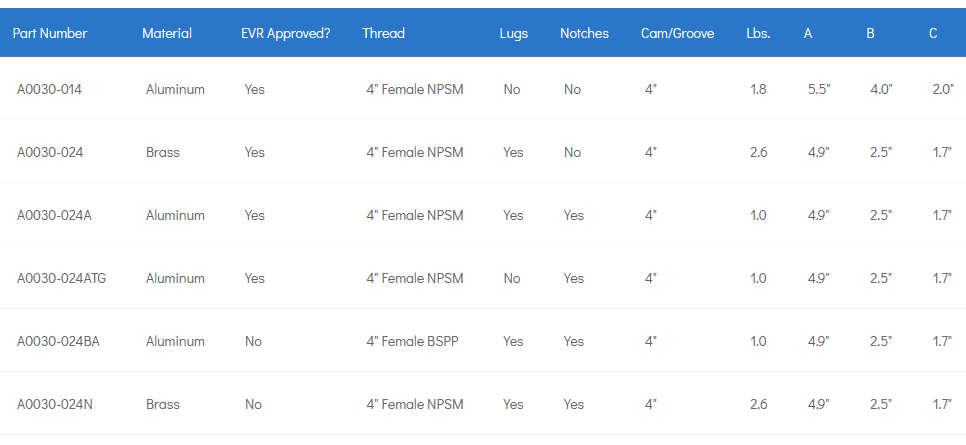Click the Lbs. column header
This screenshot has width=966, height=445.
758,33
